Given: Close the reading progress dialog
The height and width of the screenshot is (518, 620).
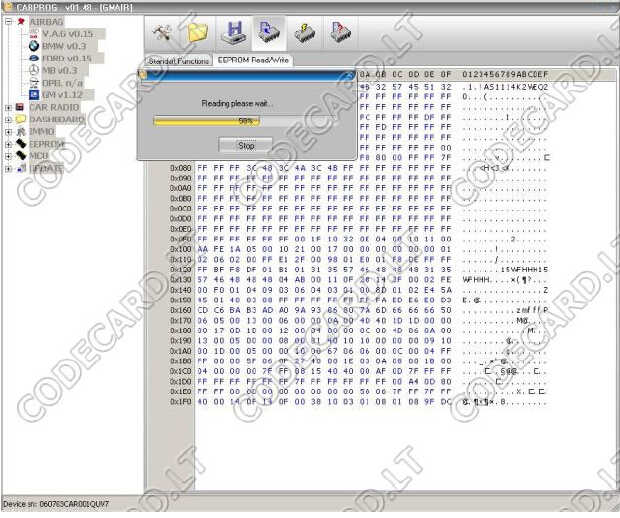Looking at the screenshot, I should point(348,76).
